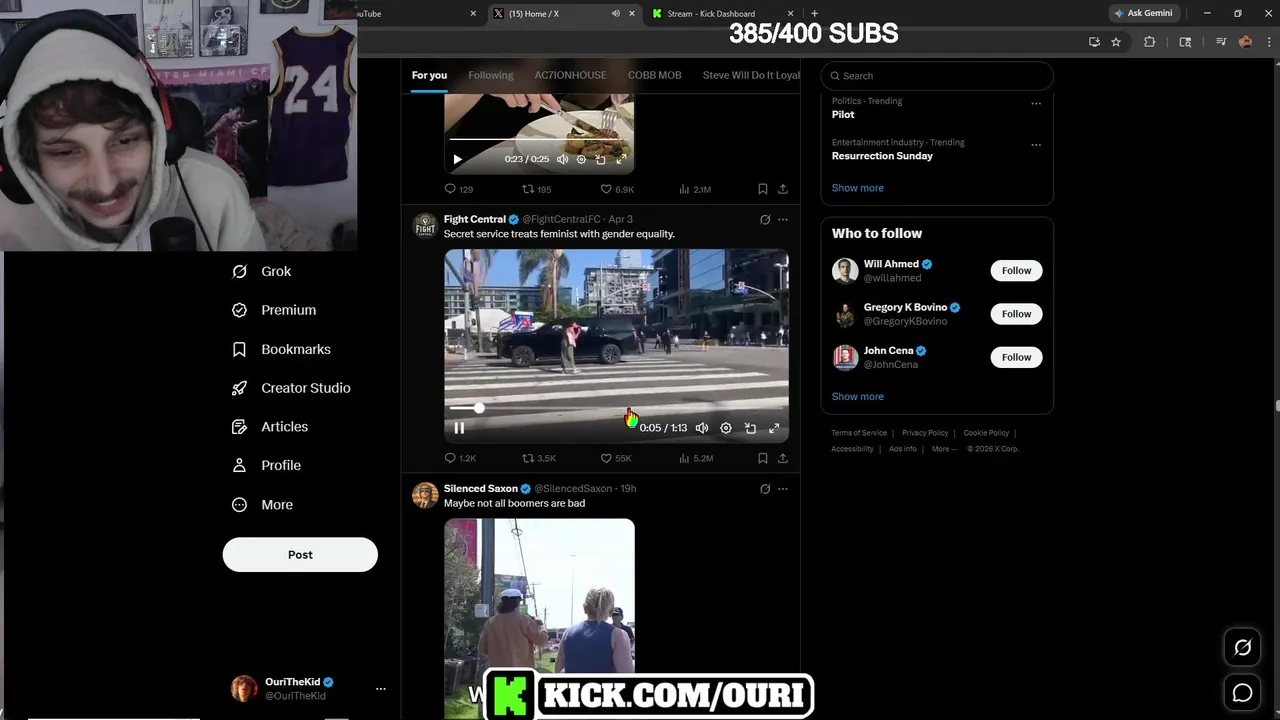The image size is (1280, 720).
Task: Repost the post with 195 reposts
Action: [x=537, y=189]
